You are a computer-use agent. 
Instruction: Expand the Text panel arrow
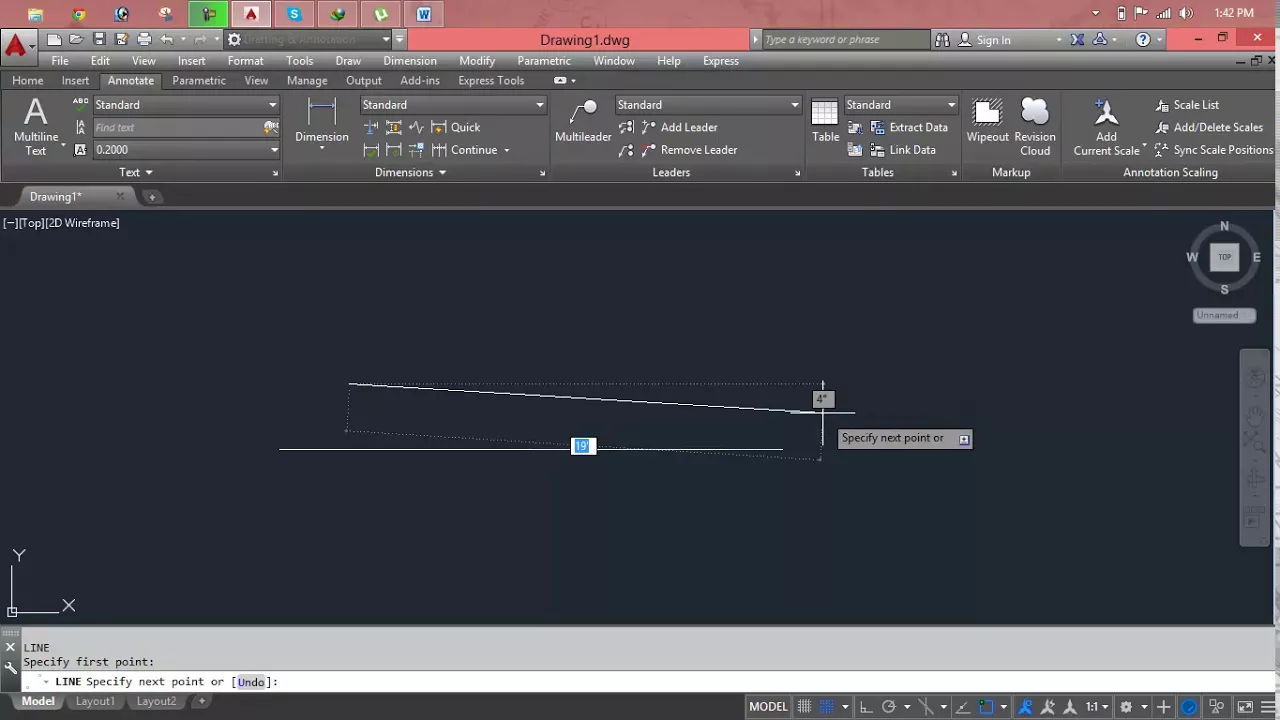[149, 172]
